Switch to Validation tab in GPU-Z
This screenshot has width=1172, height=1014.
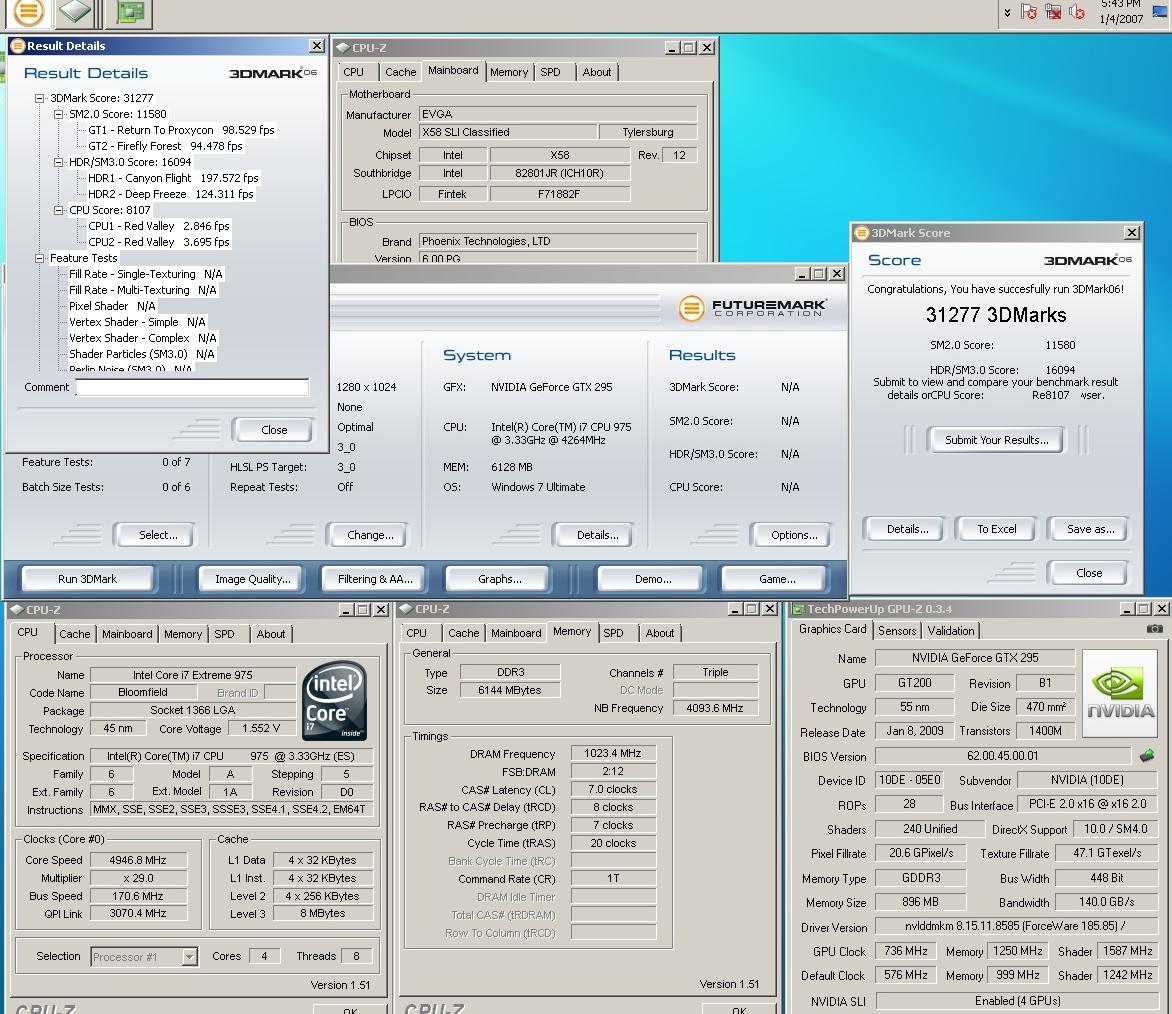pyautogui.click(x=951, y=631)
